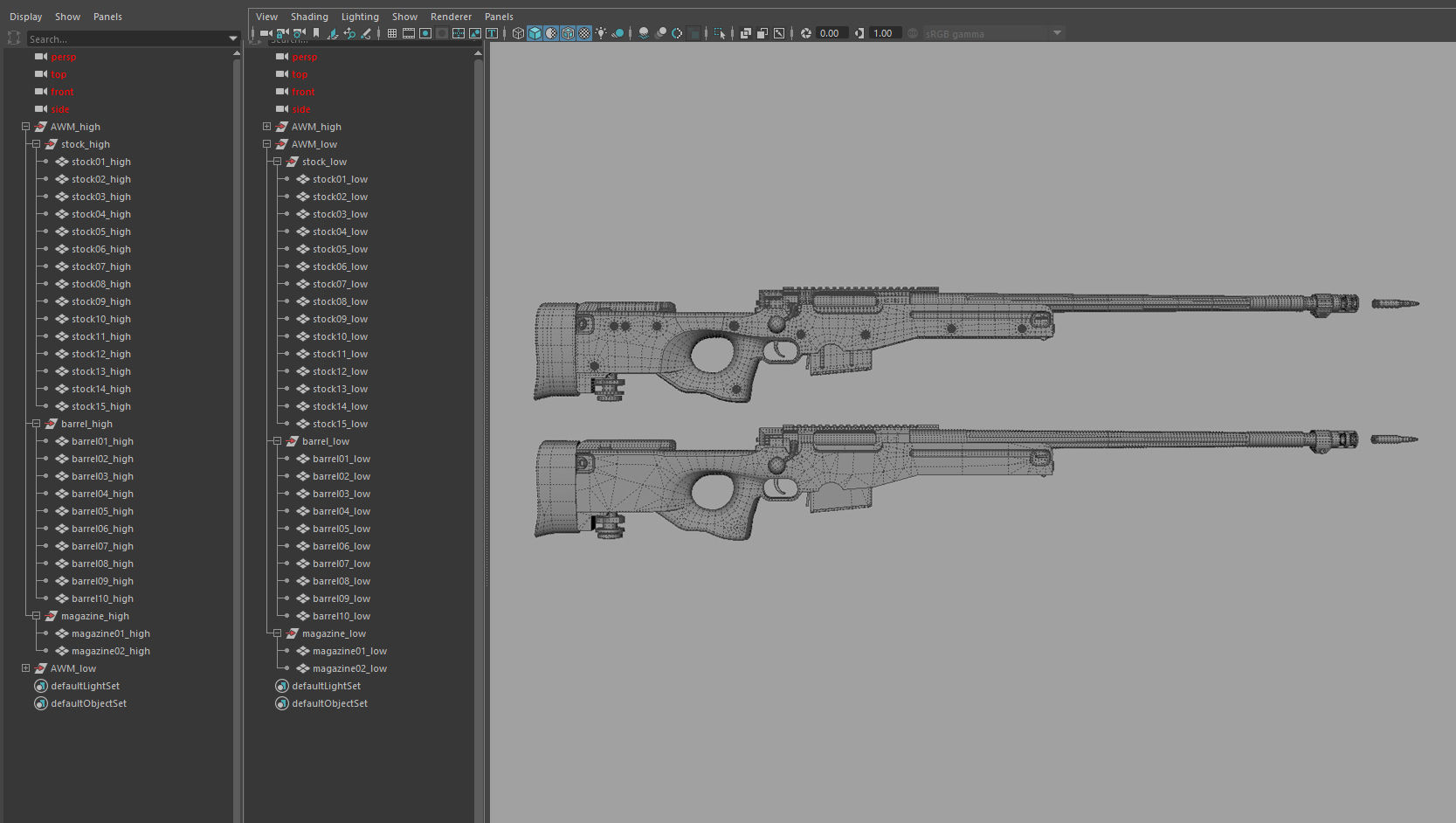Viewport: 1456px width, 823px height.
Task: Toggle Multisample Anti-aliasing icon
Action: point(677,33)
